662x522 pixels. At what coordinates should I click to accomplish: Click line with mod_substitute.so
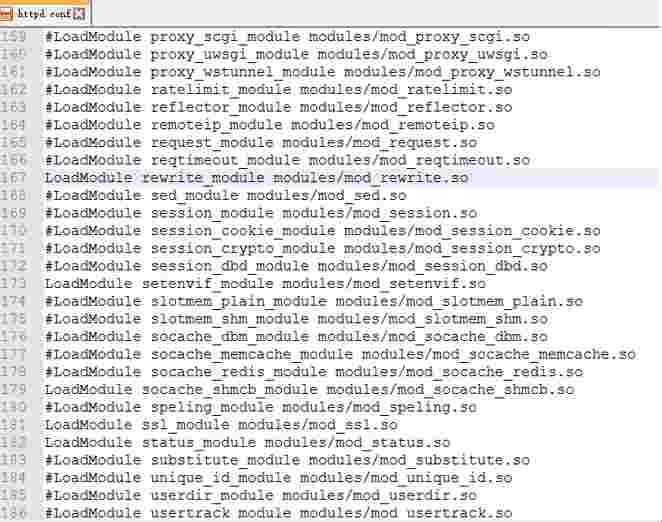[x=288, y=460]
